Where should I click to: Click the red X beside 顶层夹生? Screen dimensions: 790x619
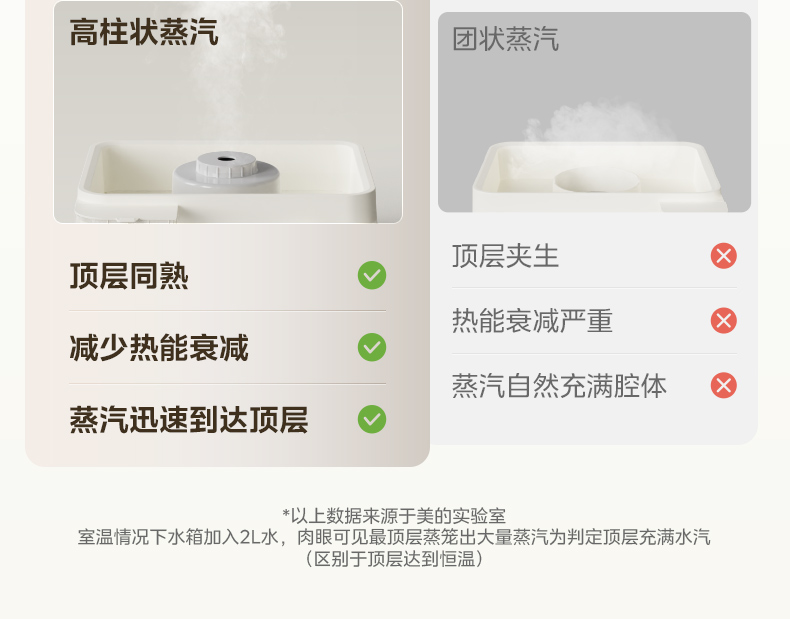coord(723,256)
